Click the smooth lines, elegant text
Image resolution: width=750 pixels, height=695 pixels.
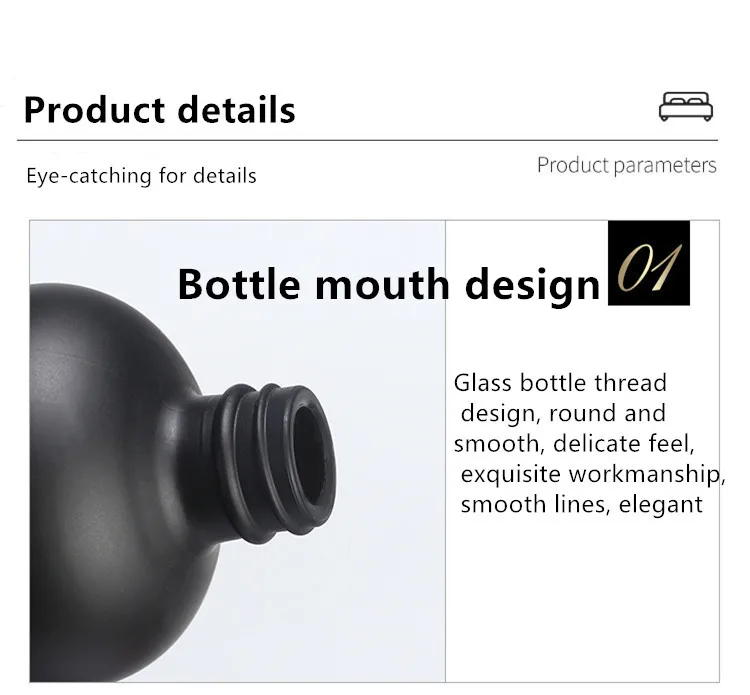(582, 505)
